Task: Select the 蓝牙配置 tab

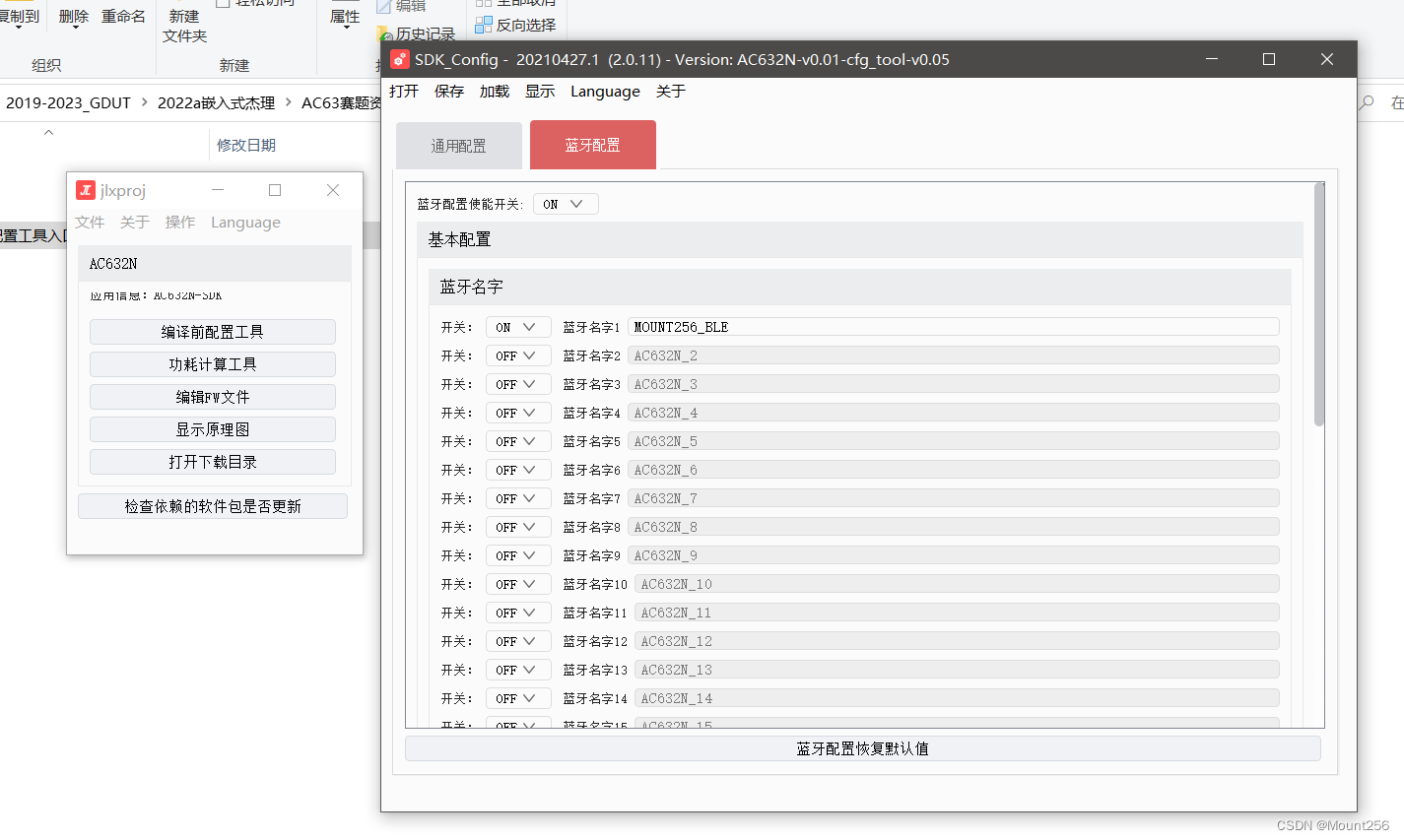Action: click(593, 145)
